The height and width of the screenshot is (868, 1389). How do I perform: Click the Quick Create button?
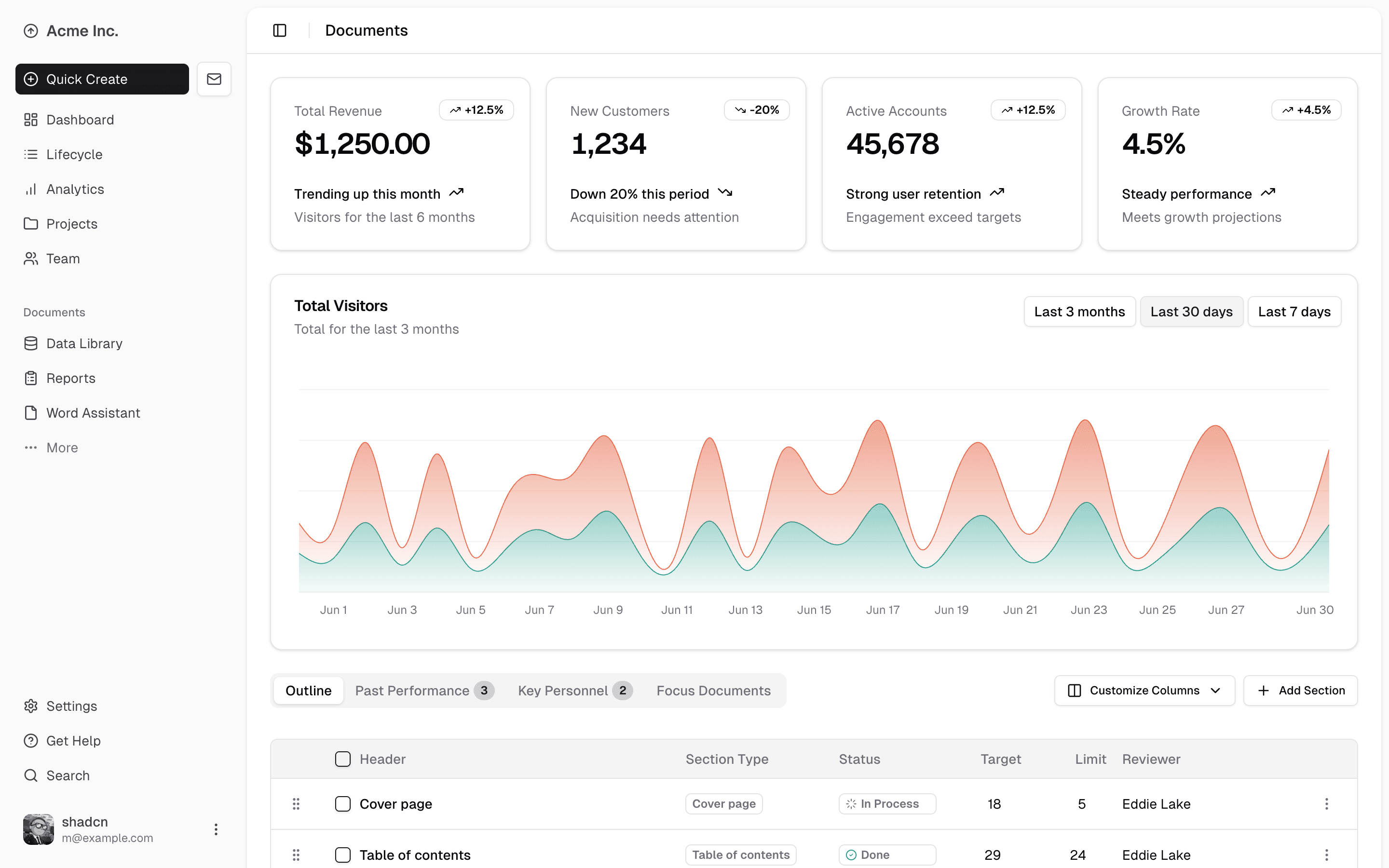coord(102,79)
